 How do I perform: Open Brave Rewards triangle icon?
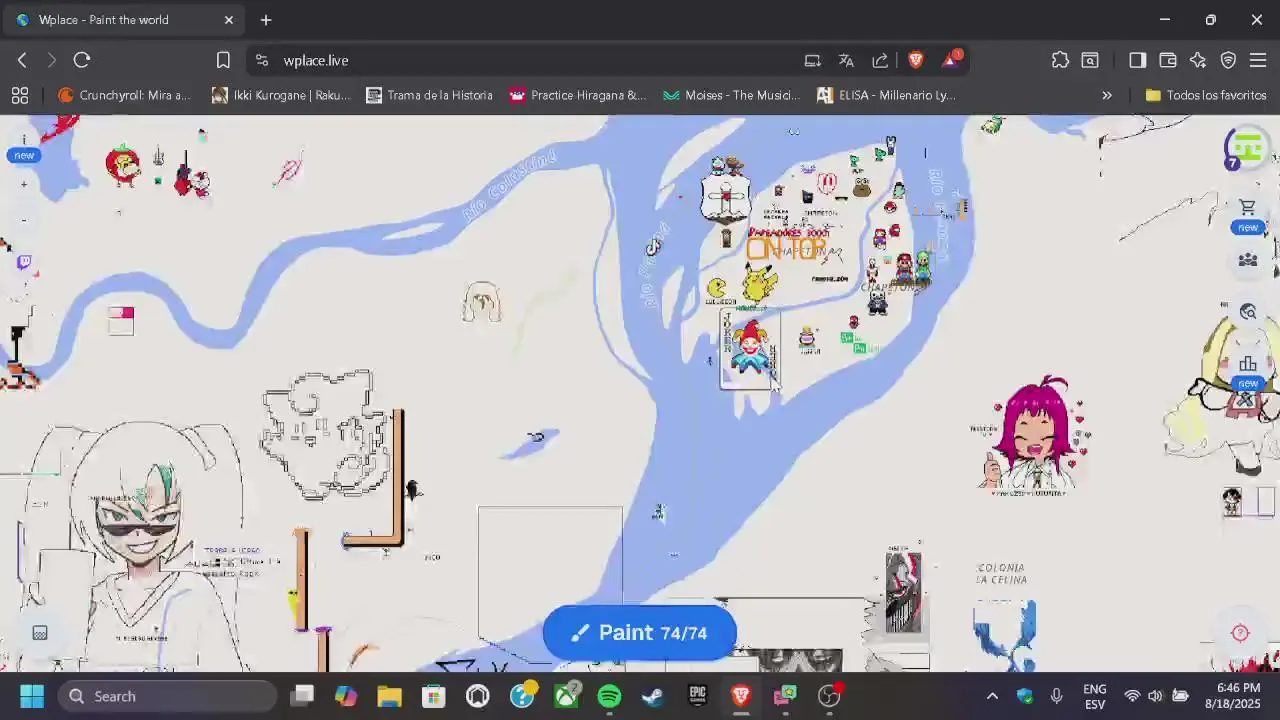tap(949, 60)
